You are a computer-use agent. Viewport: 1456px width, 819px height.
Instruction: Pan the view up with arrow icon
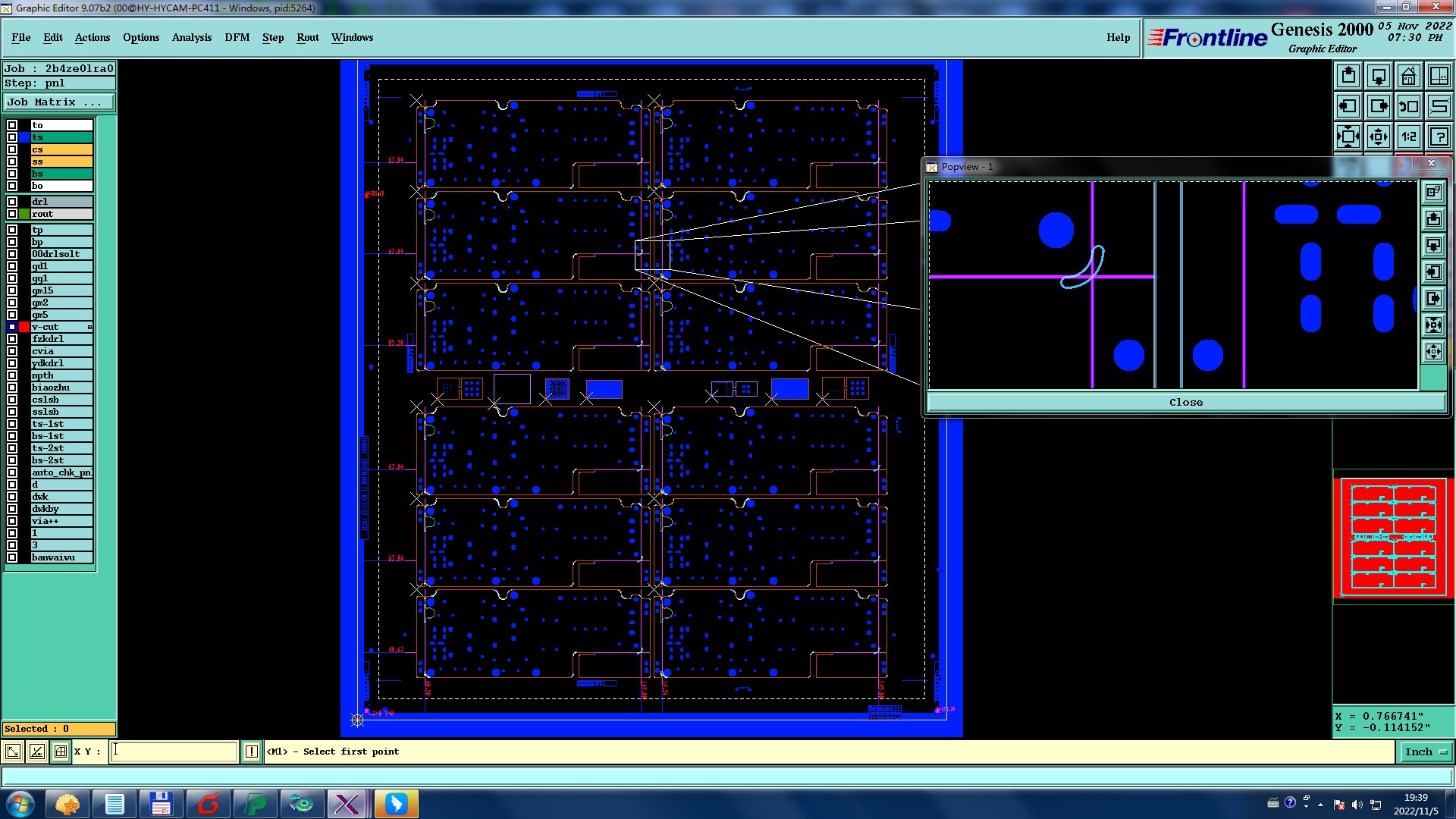click(x=1348, y=76)
